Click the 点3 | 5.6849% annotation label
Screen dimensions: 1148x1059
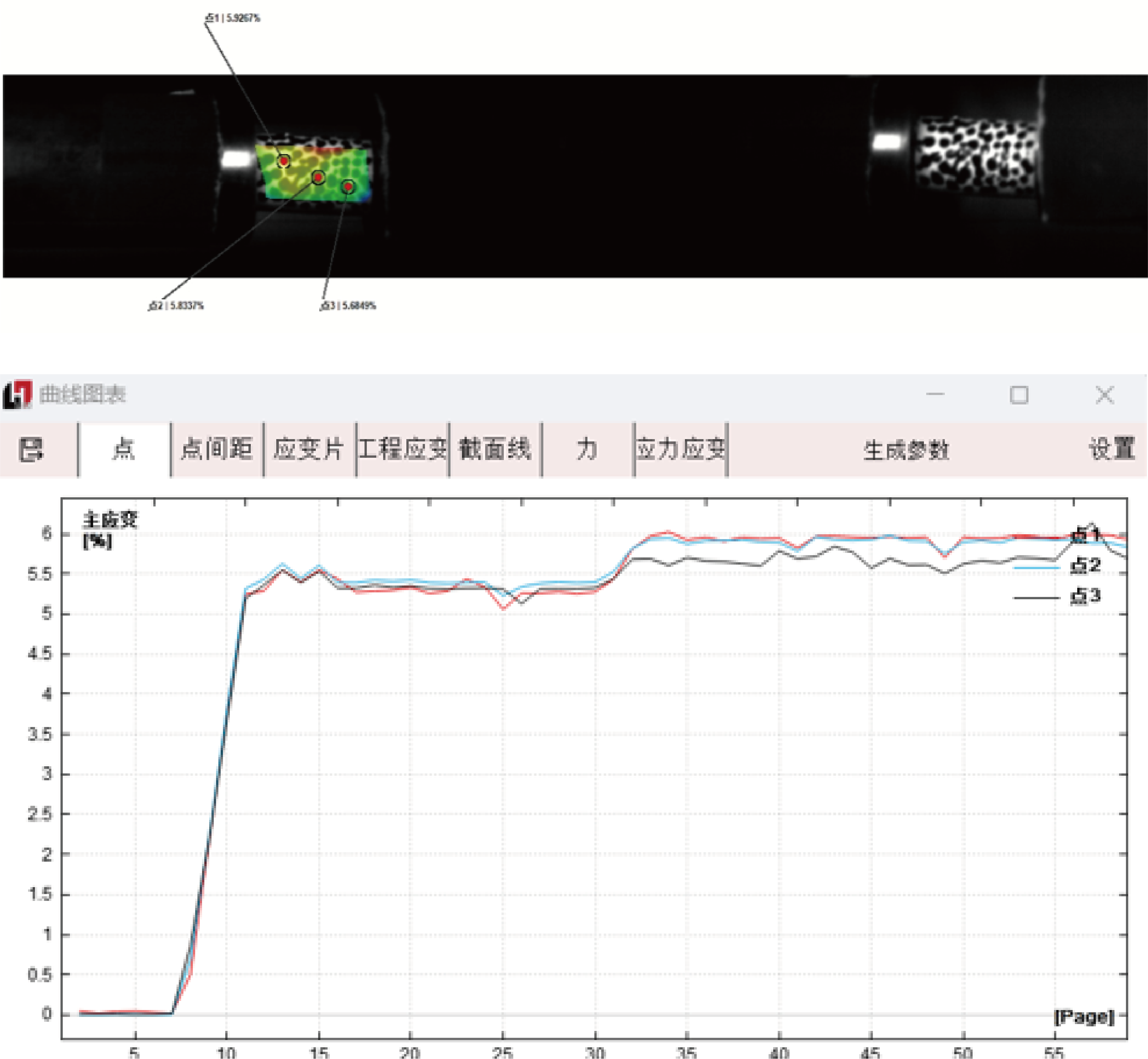click(348, 306)
